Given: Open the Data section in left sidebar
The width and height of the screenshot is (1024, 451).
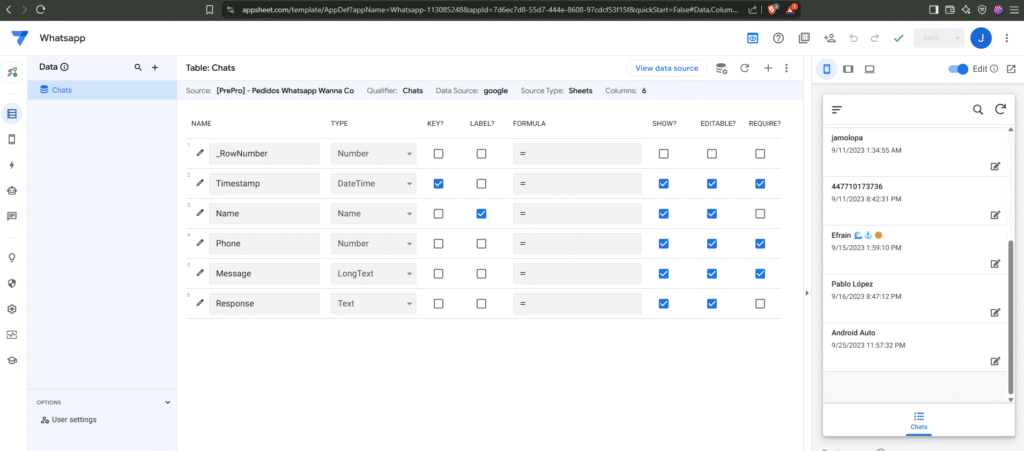Looking at the screenshot, I should click(x=12, y=114).
